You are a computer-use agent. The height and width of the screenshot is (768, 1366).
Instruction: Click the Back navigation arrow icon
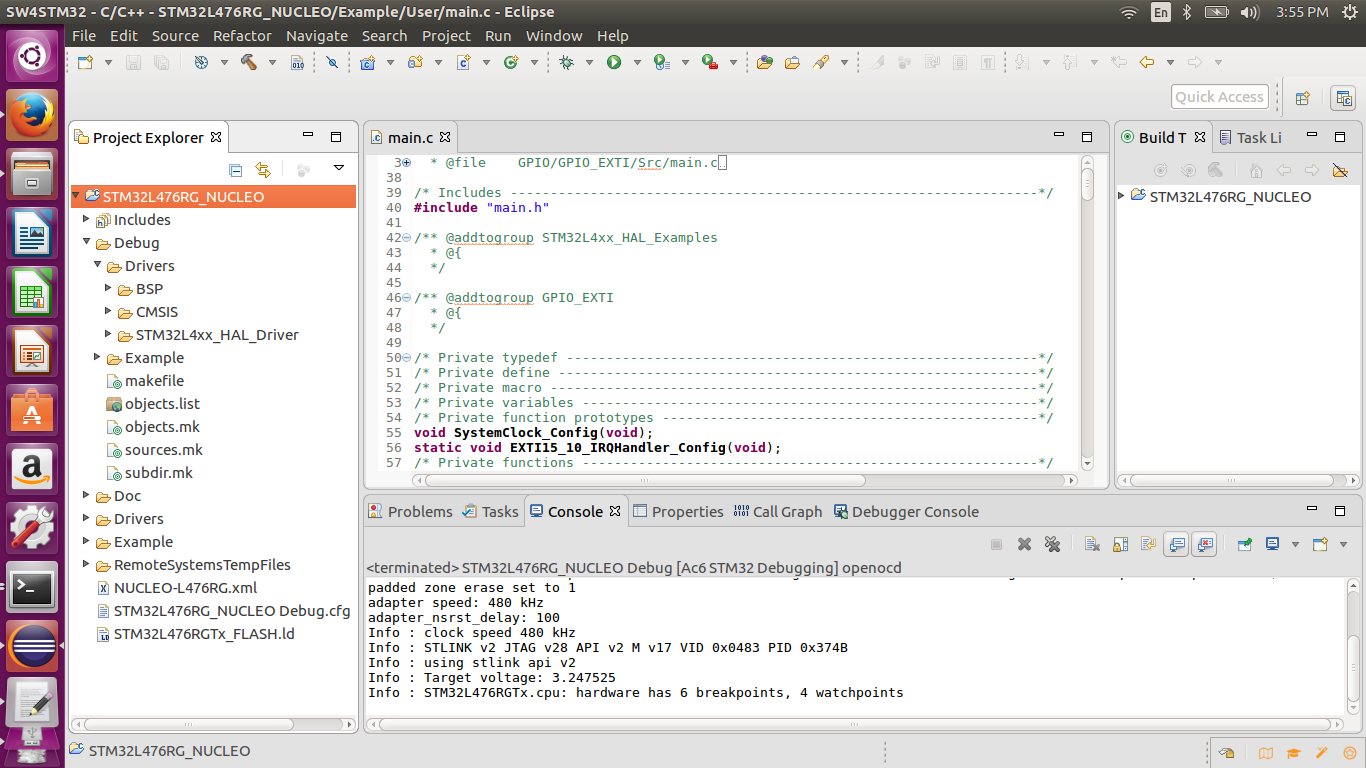click(x=1147, y=62)
